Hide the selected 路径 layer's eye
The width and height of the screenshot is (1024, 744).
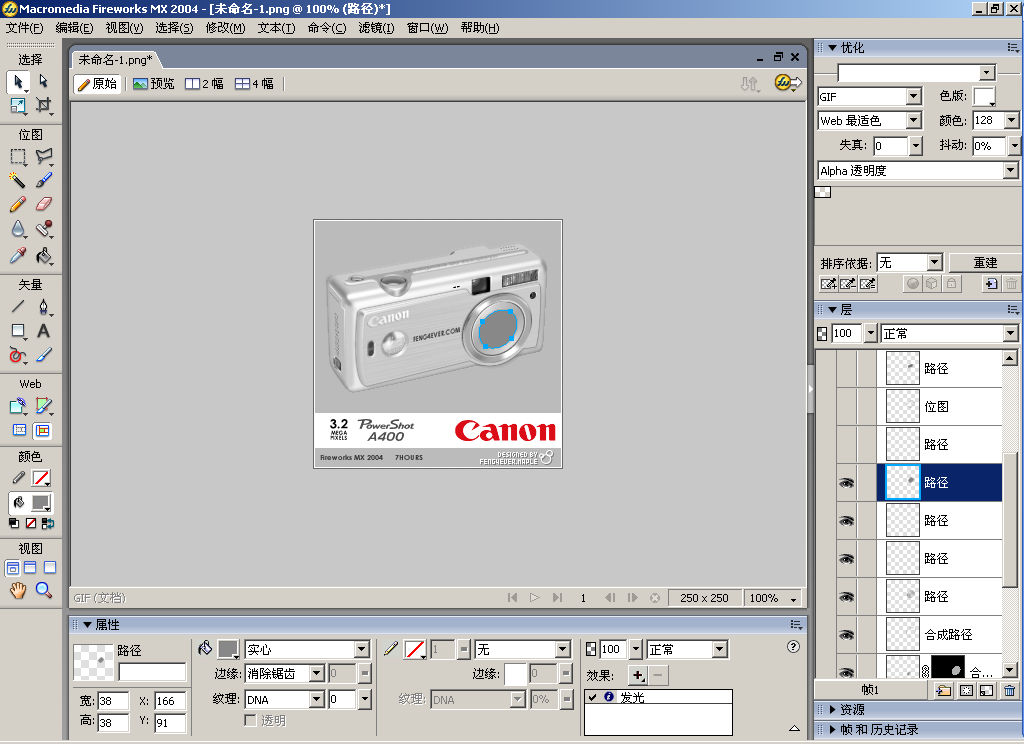[x=846, y=483]
